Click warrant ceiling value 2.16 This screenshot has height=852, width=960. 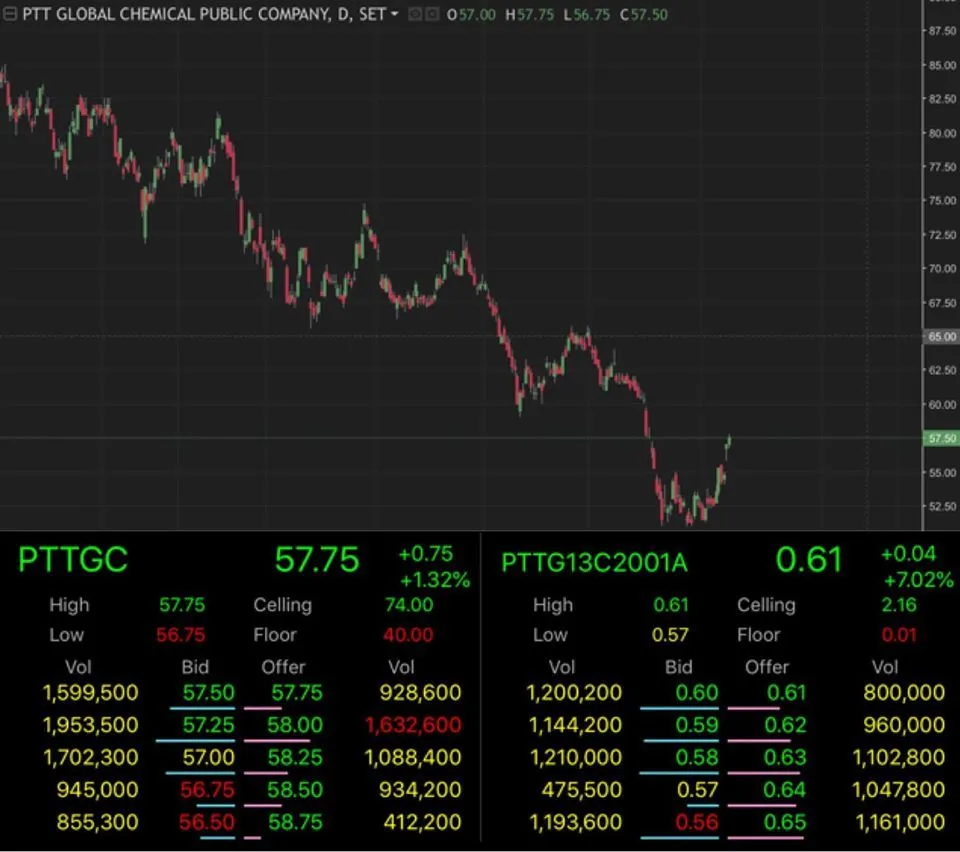click(899, 605)
